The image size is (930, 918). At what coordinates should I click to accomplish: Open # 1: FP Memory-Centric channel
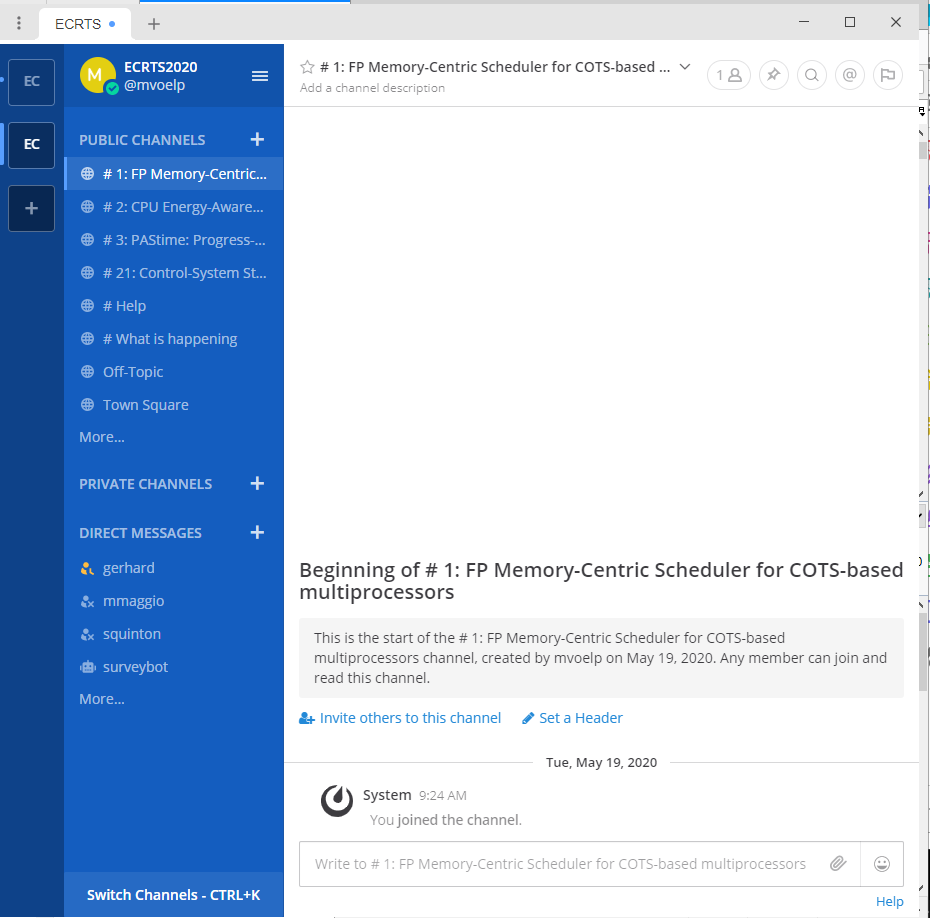tap(174, 174)
